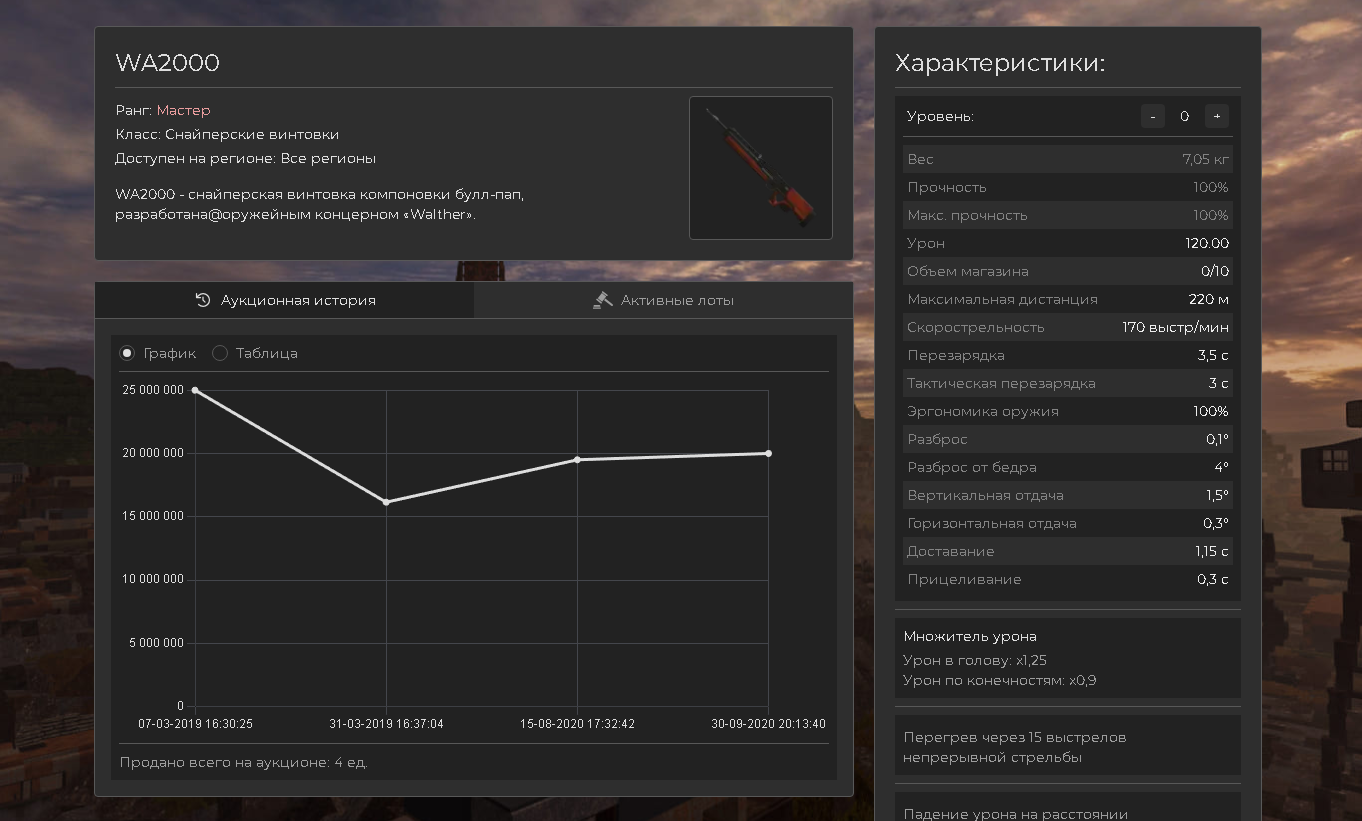Viewport: 1362px width, 821px height.
Task: Select the График radio option
Action: 127,353
